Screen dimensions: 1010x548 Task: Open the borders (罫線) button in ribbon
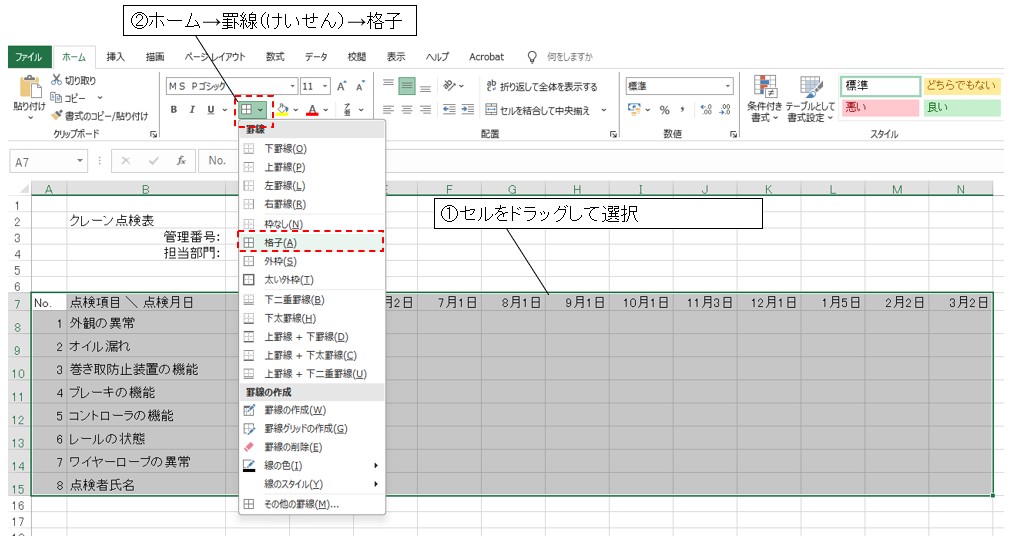246,110
